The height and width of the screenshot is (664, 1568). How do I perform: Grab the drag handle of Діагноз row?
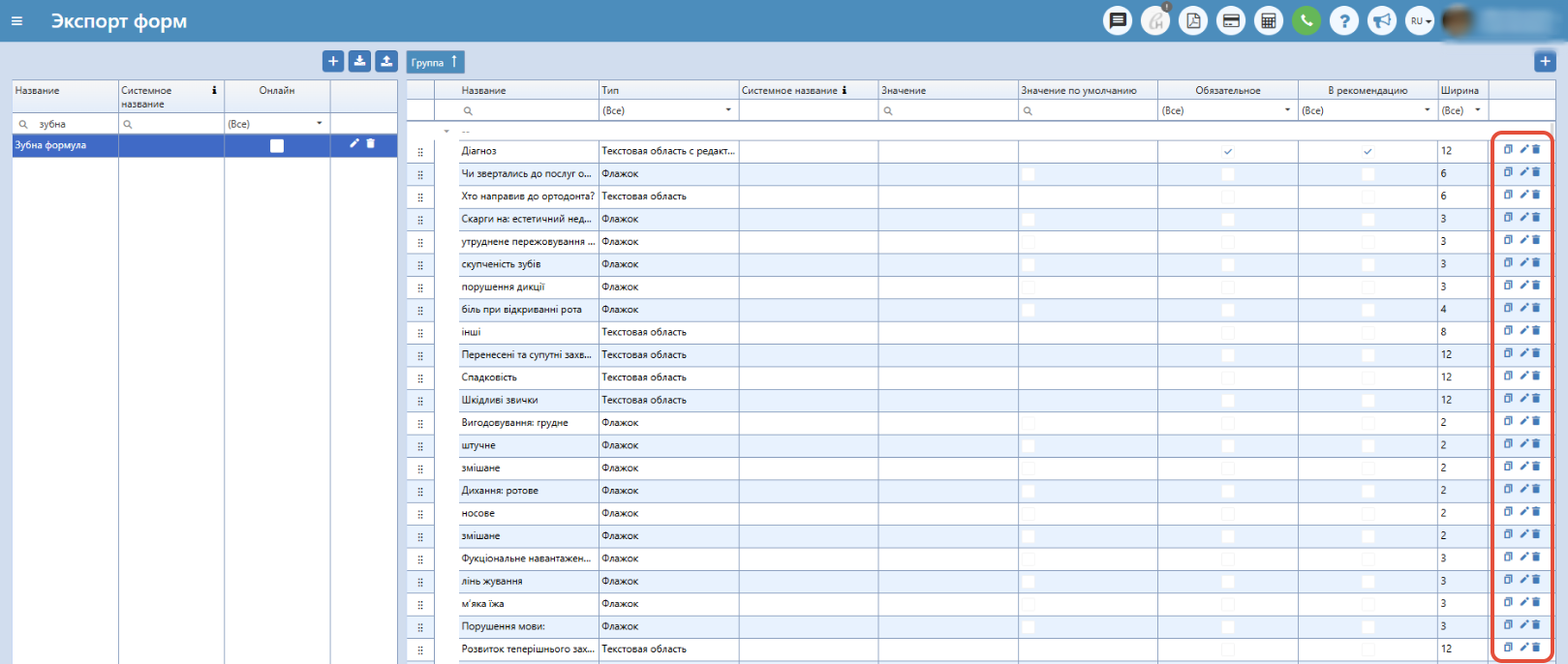[420, 152]
